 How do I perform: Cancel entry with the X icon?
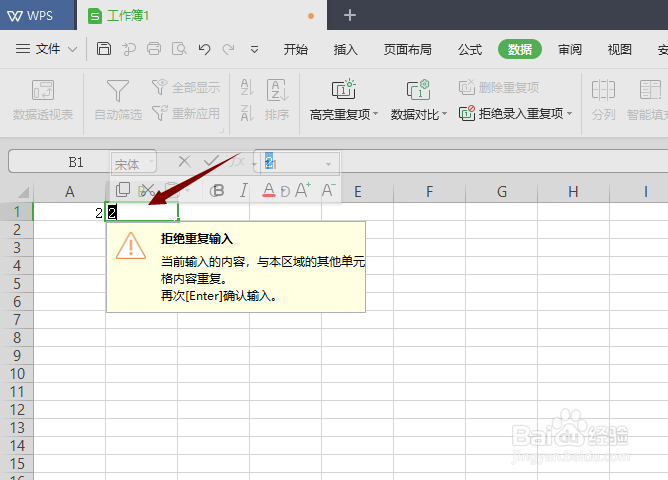point(184,161)
